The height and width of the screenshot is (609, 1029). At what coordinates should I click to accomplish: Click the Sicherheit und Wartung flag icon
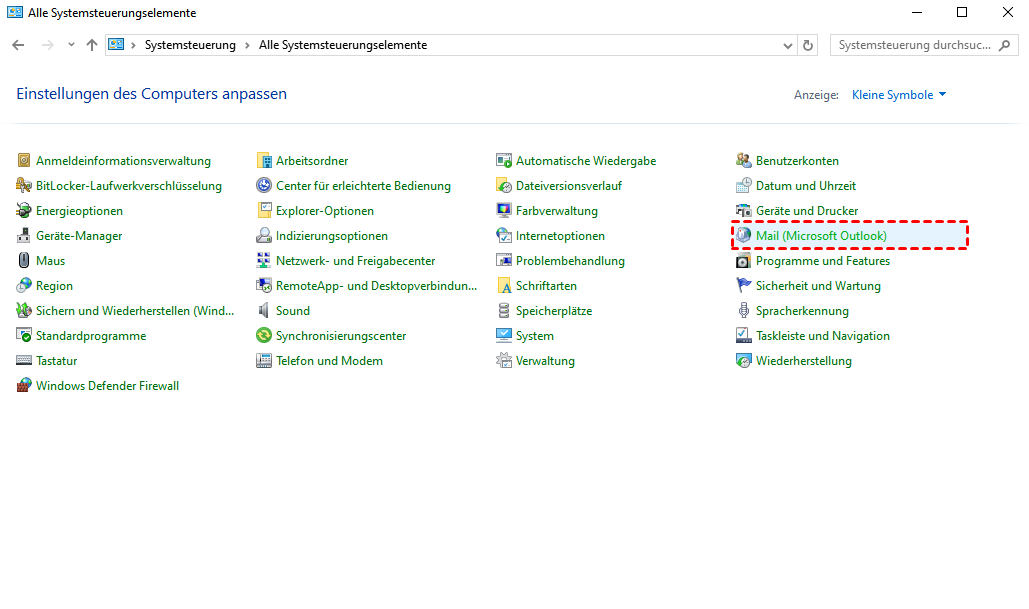tap(744, 286)
